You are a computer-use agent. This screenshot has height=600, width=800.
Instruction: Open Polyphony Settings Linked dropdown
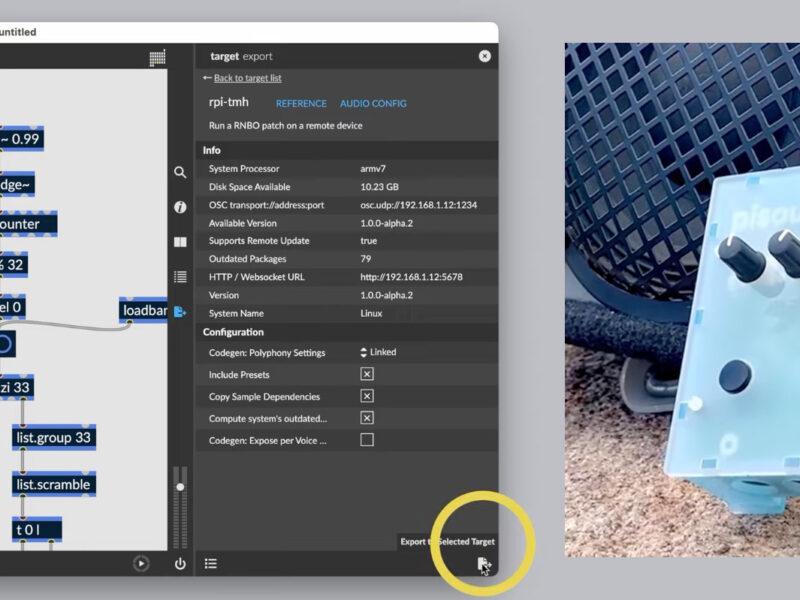coord(378,353)
